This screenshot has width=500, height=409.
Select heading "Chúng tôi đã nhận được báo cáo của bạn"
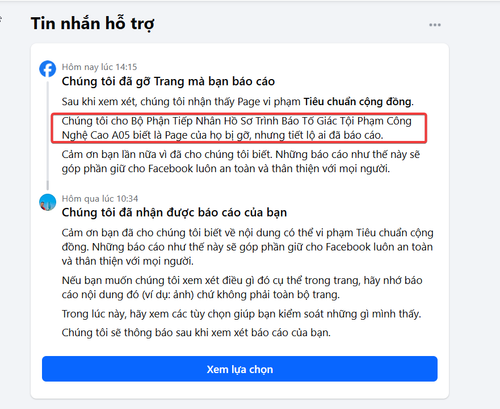[174, 212]
